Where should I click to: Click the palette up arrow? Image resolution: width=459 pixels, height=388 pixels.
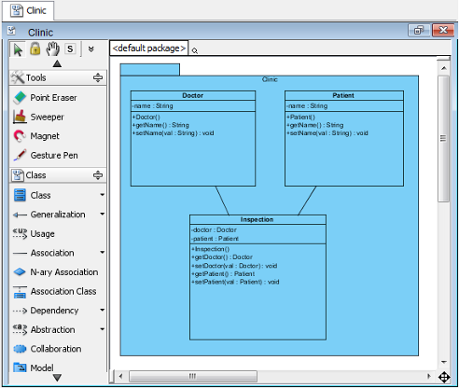tap(57, 63)
